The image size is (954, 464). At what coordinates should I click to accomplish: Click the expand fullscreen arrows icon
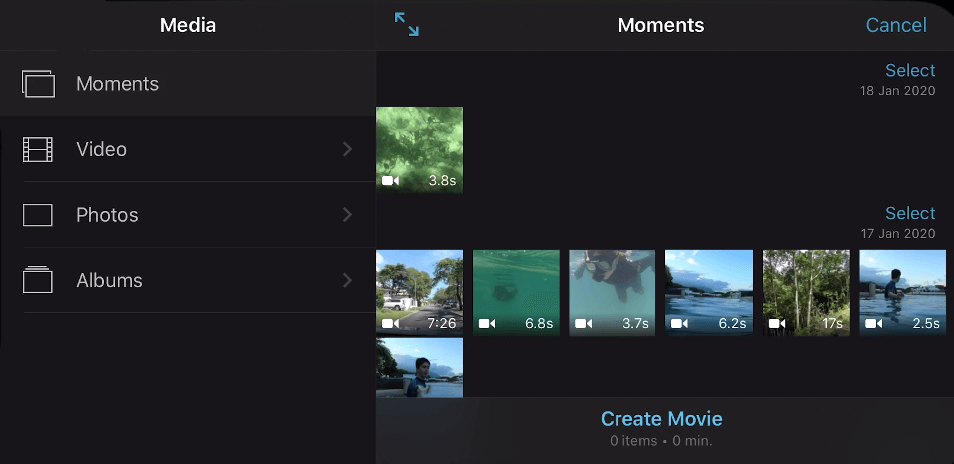click(407, 25)
